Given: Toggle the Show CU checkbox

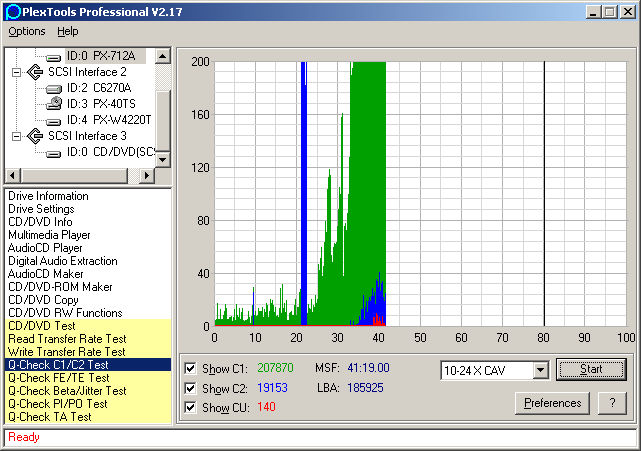Looking at the screenshot, I should pyautogui.click(x=190, y=407).
